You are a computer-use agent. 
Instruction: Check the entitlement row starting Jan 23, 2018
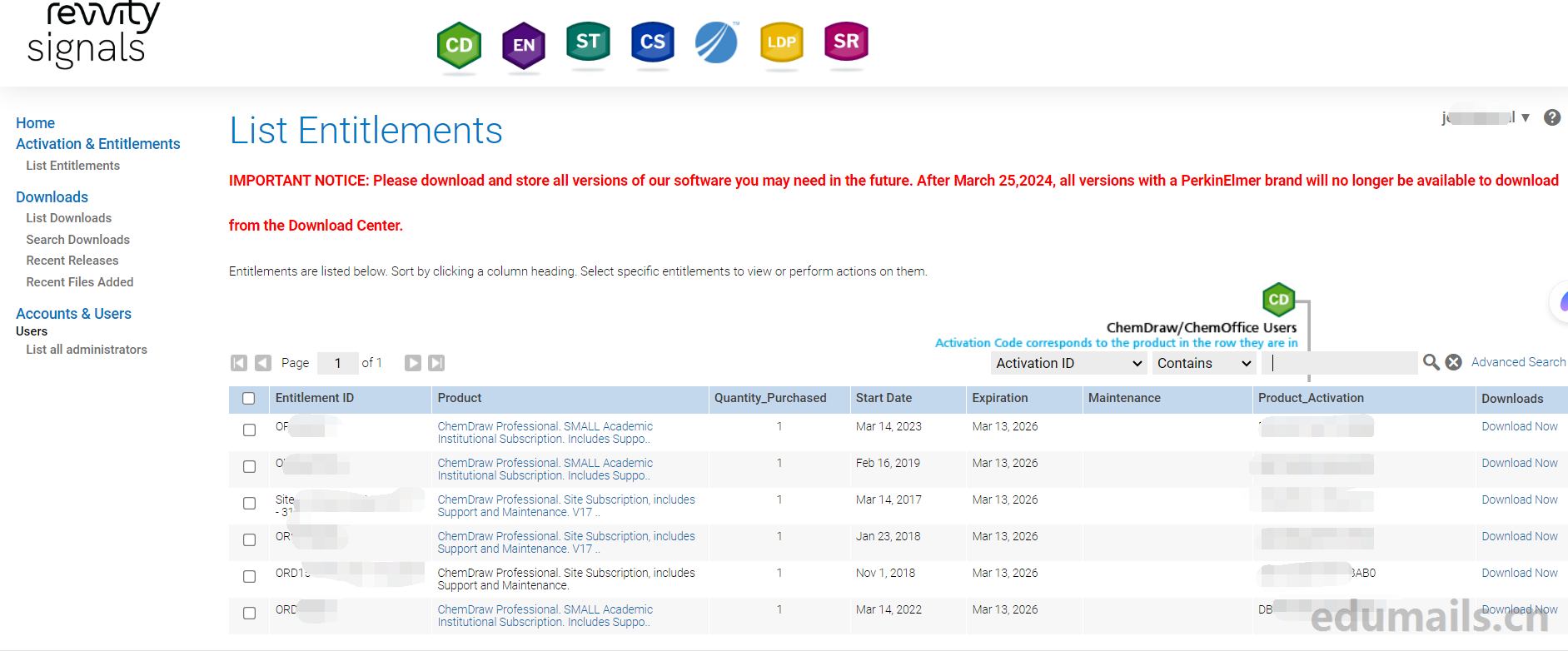[249, 540]
